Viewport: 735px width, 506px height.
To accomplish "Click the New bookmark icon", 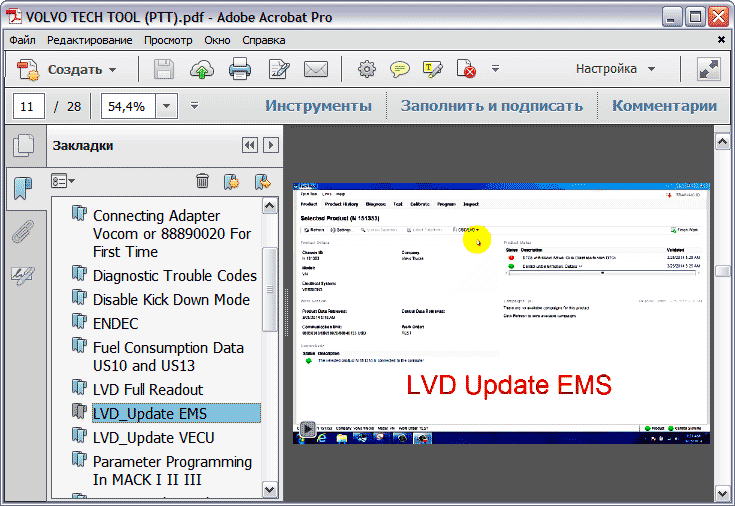I will [232, 181].
